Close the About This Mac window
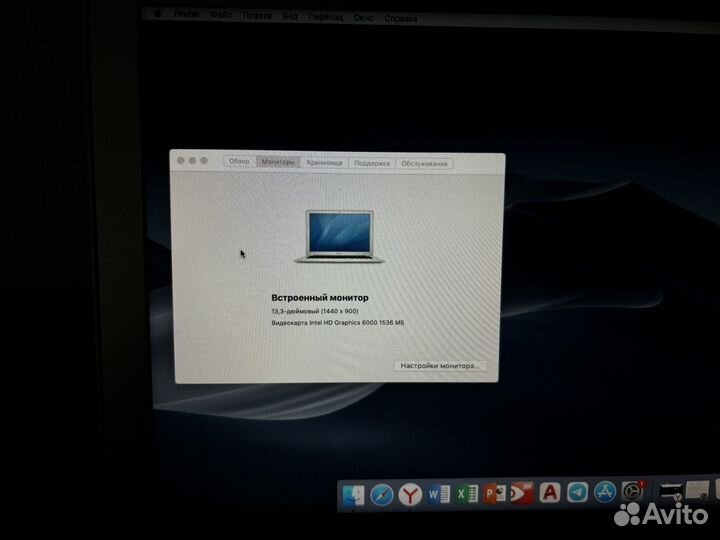Screen dimensions: 720x540 tap(180, 160)
